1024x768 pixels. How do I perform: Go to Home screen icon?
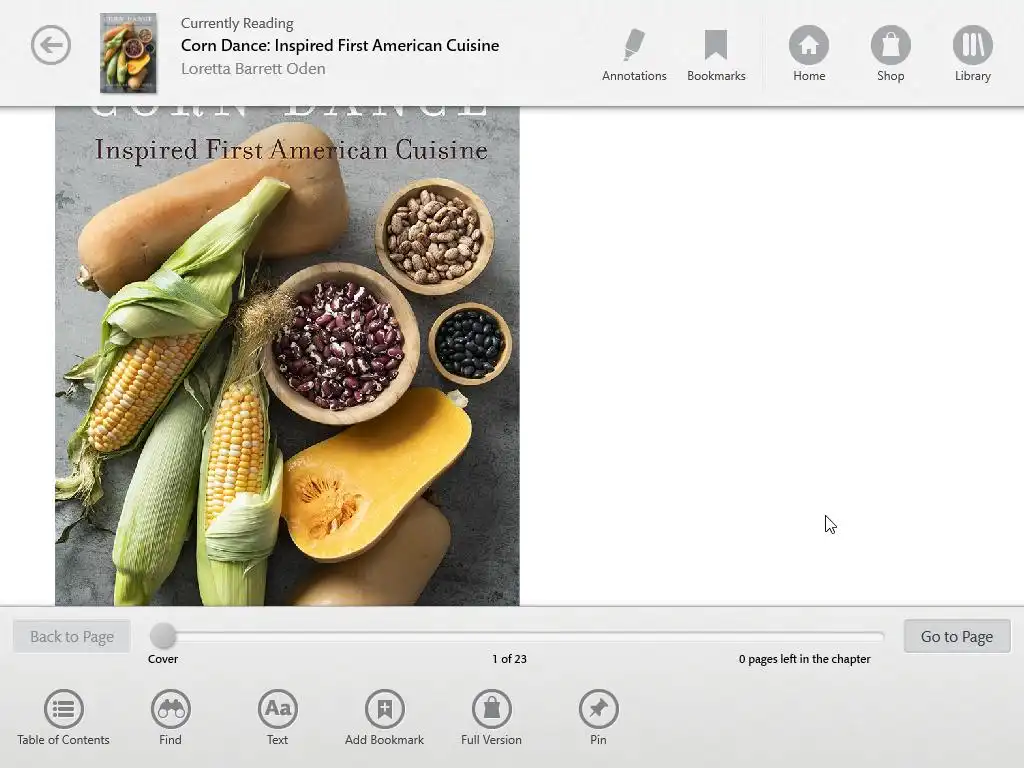click(x=808, y=45)
